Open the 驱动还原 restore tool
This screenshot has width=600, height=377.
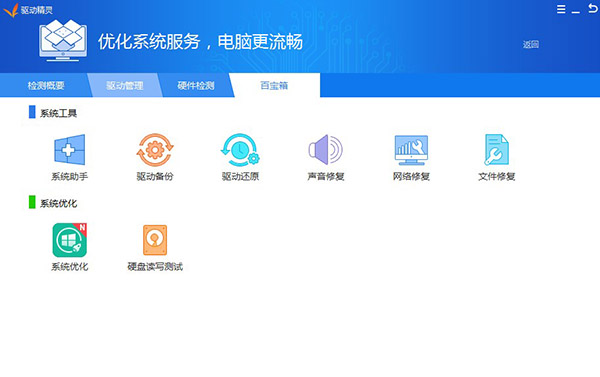click(240, 150)
